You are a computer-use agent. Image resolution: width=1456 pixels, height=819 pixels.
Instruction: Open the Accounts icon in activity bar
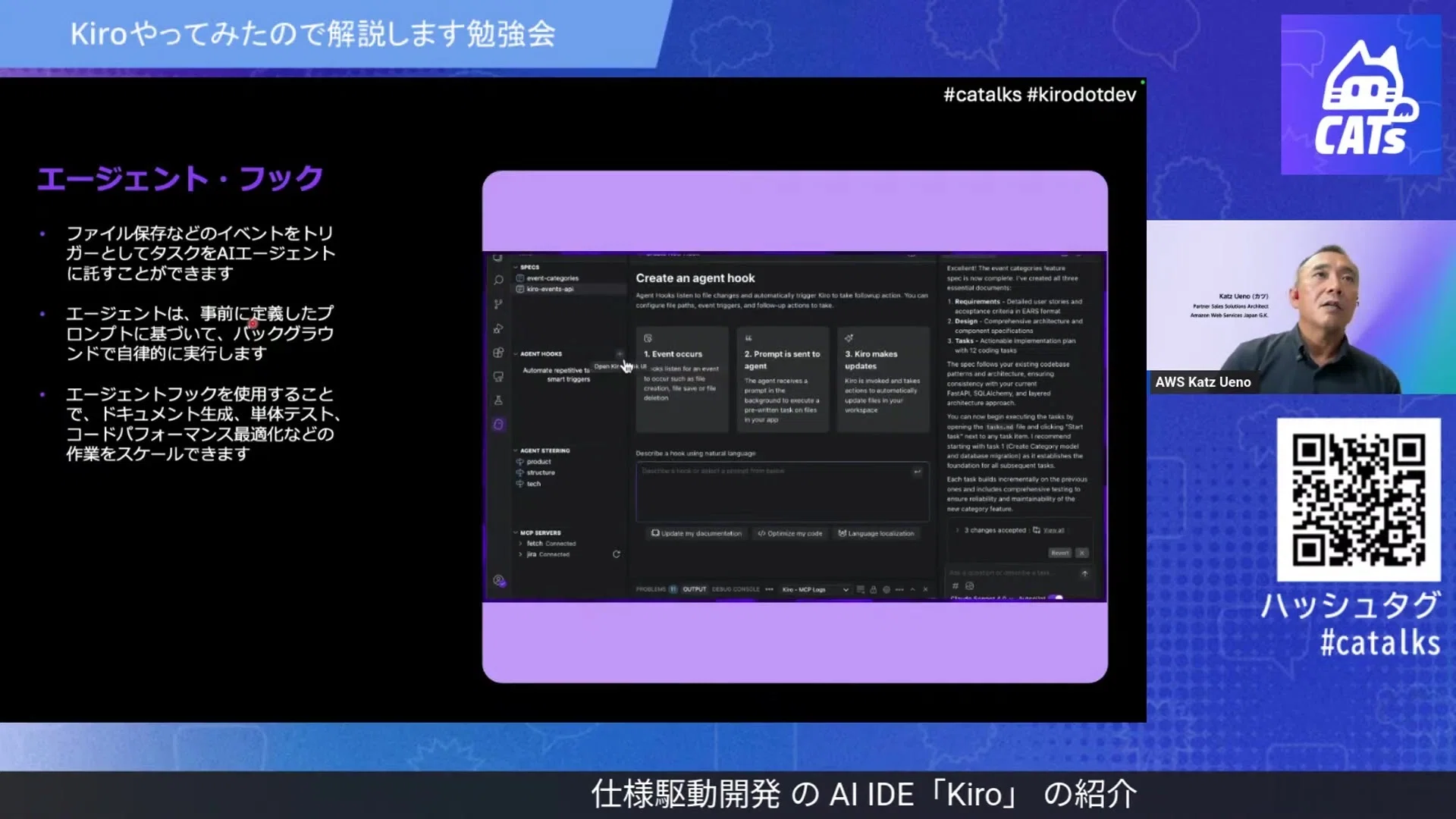click(x=498, y=581)
